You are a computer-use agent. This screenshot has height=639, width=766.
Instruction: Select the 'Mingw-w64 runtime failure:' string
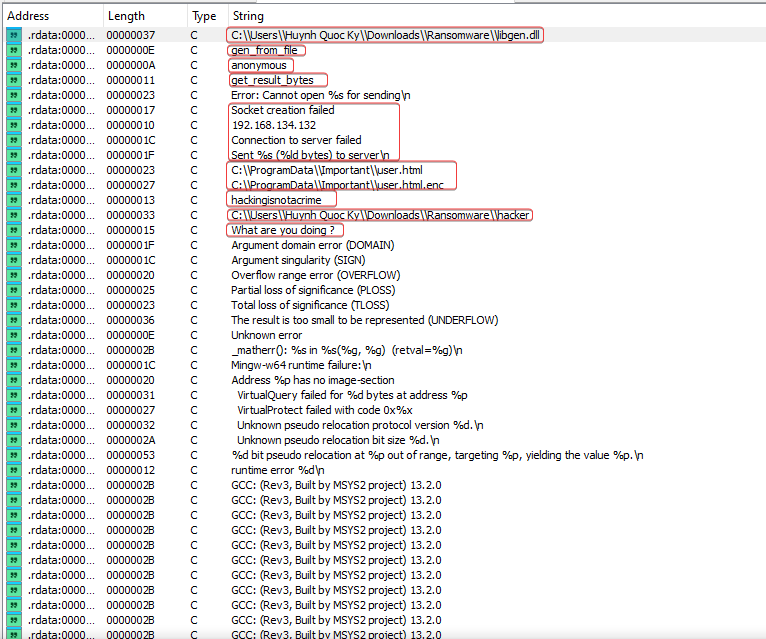[x=301, y=365]
